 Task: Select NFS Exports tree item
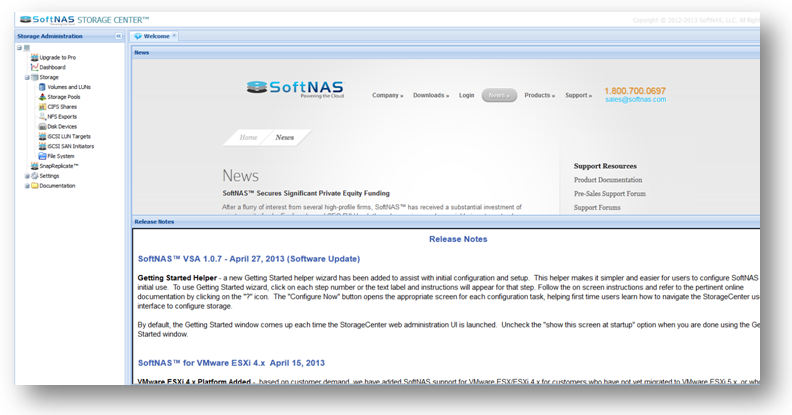coord(62,117)
